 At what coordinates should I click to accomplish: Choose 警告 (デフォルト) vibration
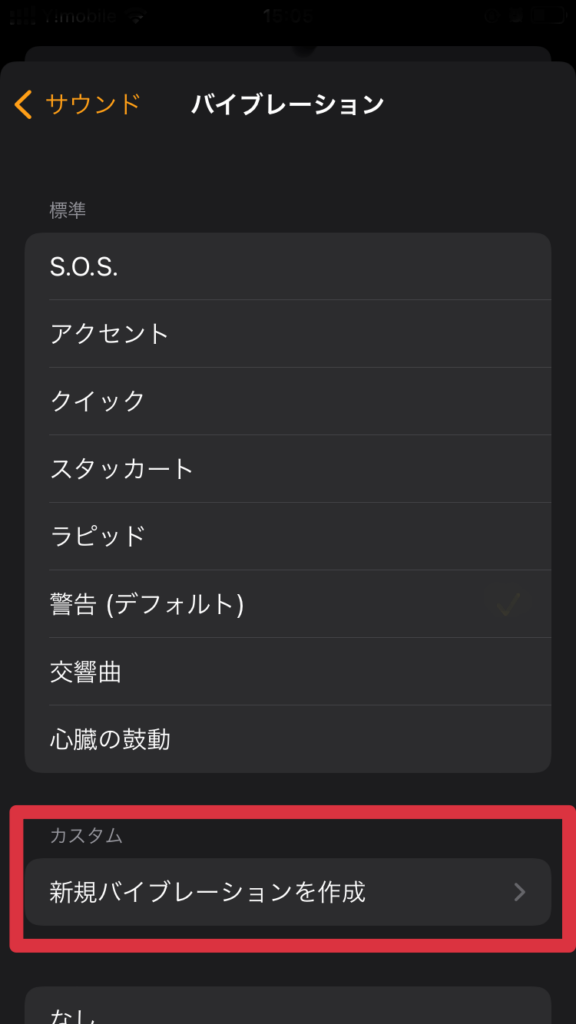coord(288,604)
